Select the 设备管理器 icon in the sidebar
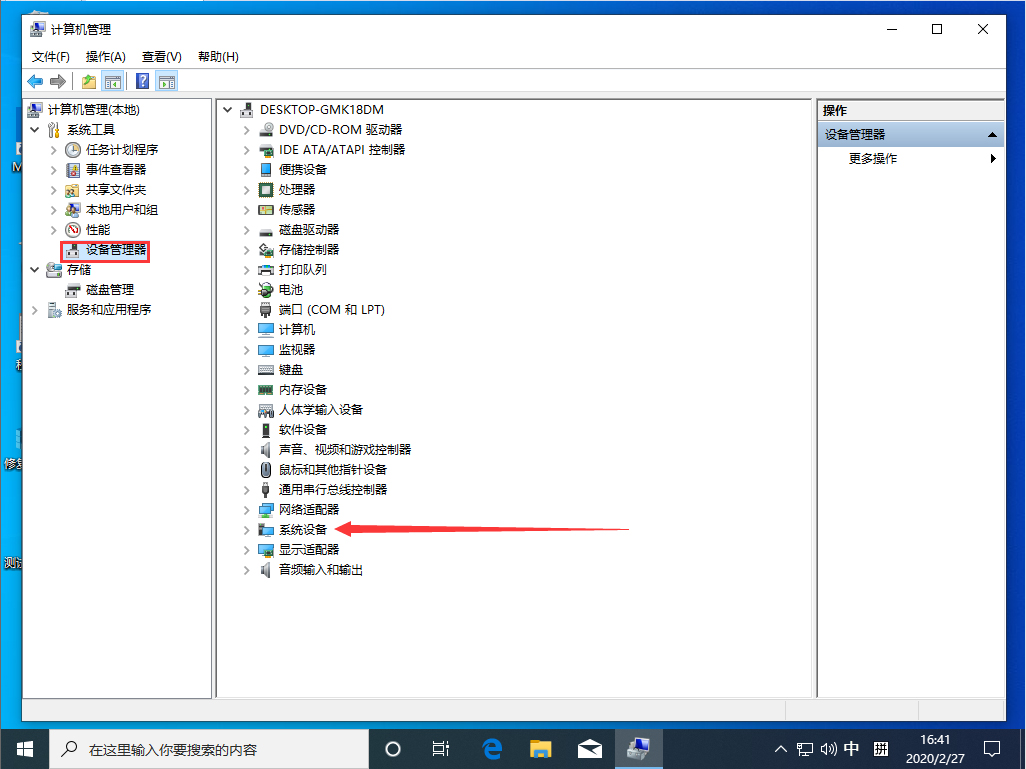Image resolution: width=1026 pixels, height=769 pixels. point(73,250)
